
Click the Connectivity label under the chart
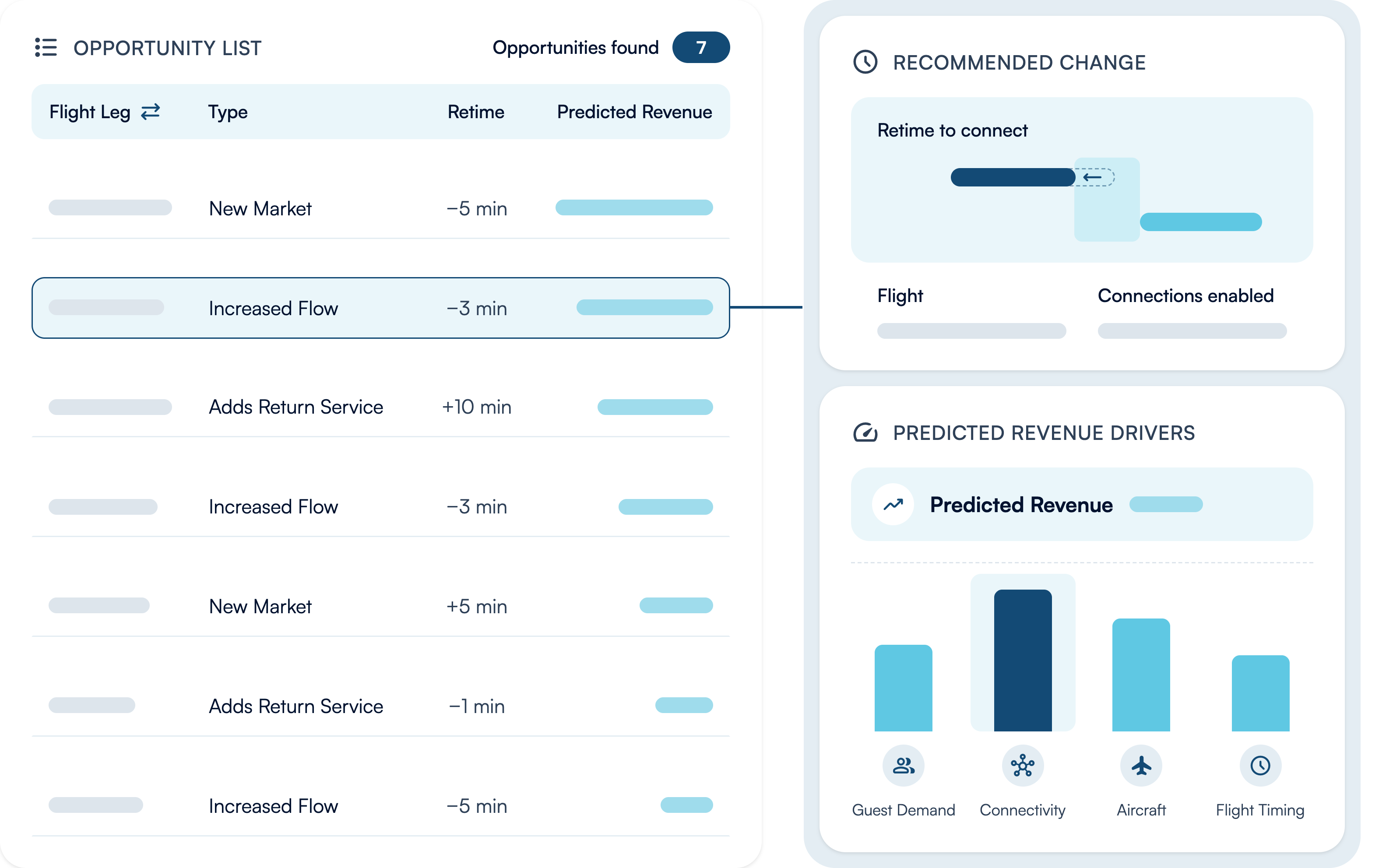click(1022, 810)
